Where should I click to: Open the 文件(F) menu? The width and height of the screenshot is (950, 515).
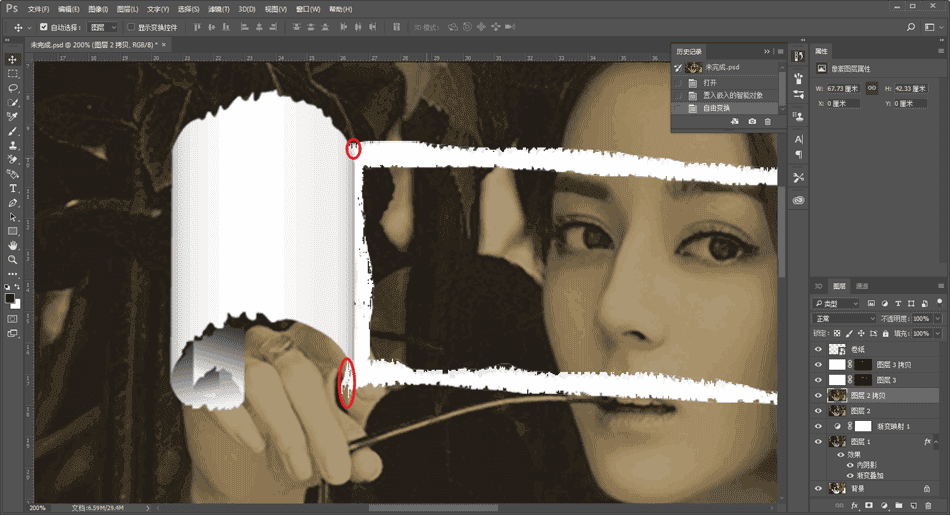[x=38, y=9]
